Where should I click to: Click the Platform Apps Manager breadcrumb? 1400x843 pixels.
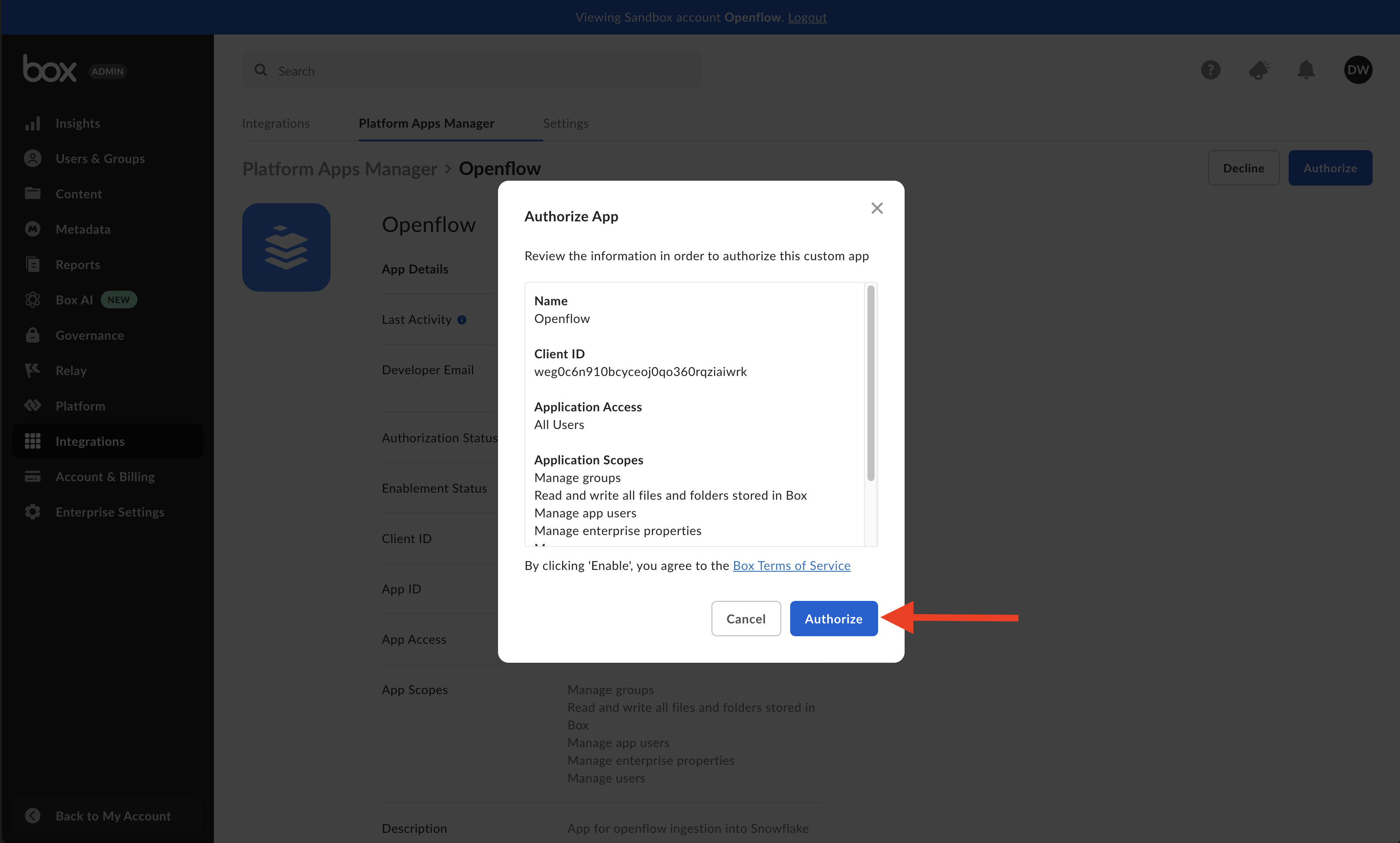tap(339, 169)
